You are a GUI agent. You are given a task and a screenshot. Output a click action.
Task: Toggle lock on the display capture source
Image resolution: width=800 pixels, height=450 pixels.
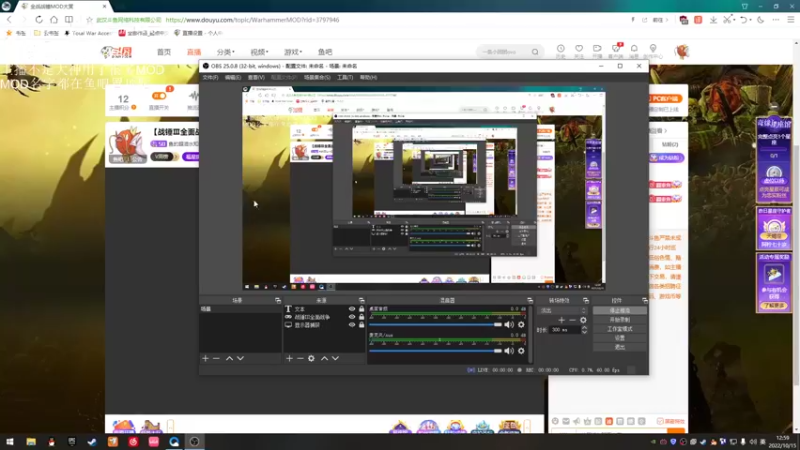point(362,325)
